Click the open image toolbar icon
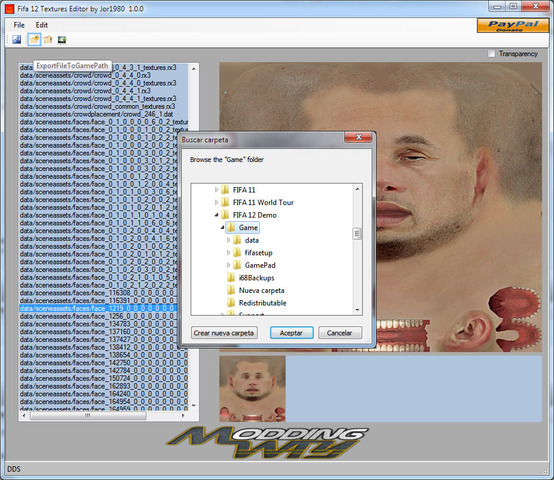Viewport: 554px width, 480px height. pyautogui.click(x=17, y=40)
